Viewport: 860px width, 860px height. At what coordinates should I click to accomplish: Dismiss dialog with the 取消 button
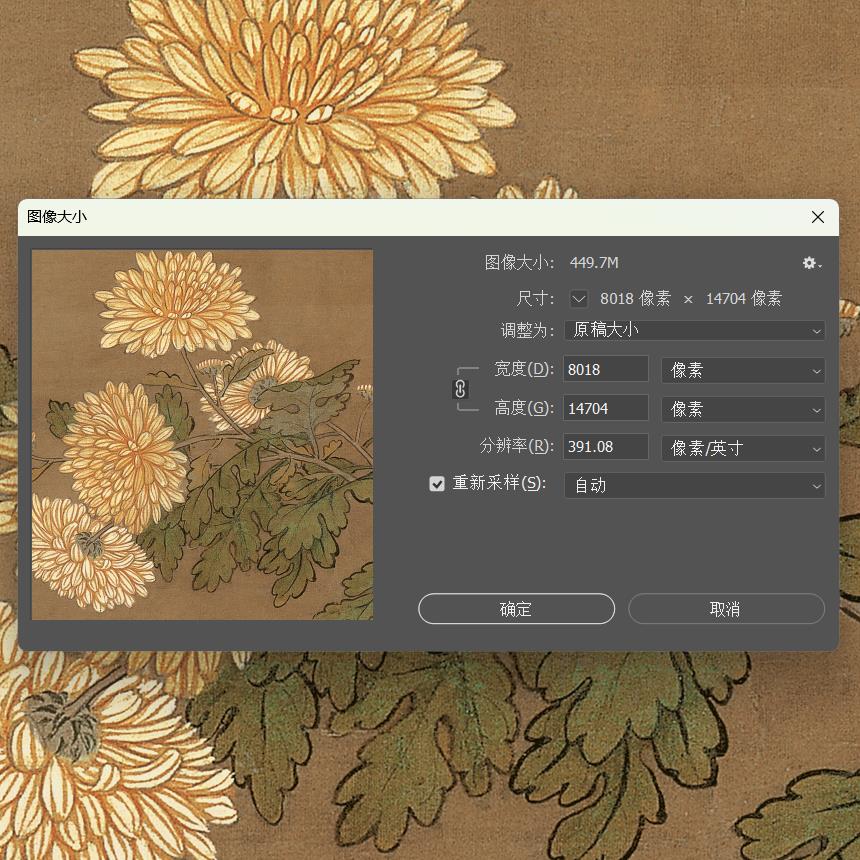pos(726,609)
